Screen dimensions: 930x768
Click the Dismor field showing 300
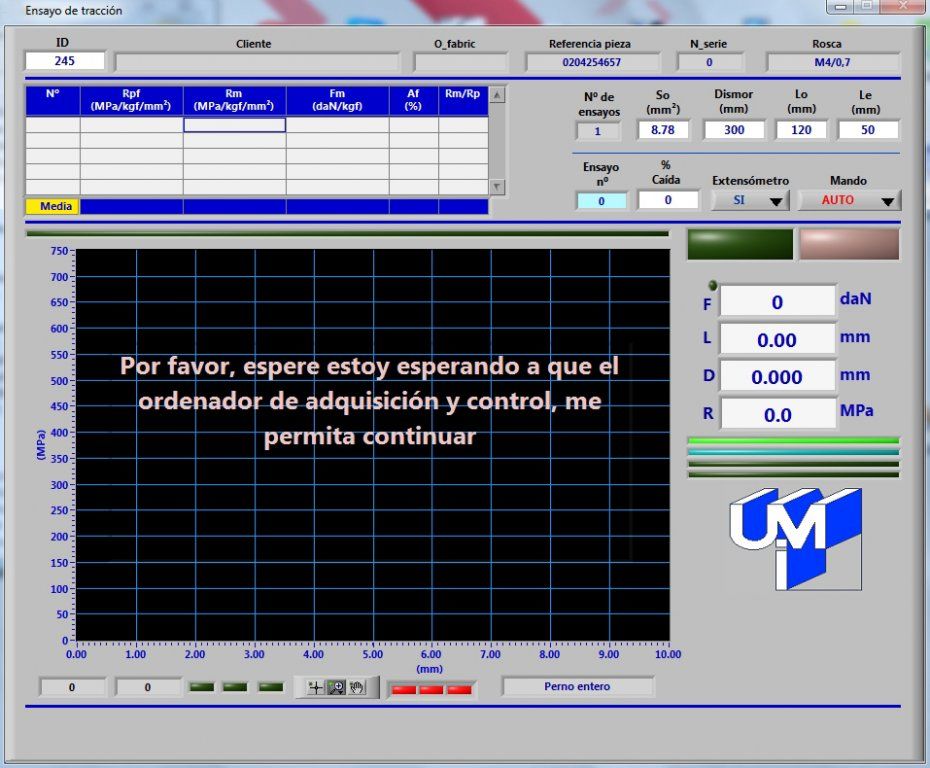tap(734, 130)
